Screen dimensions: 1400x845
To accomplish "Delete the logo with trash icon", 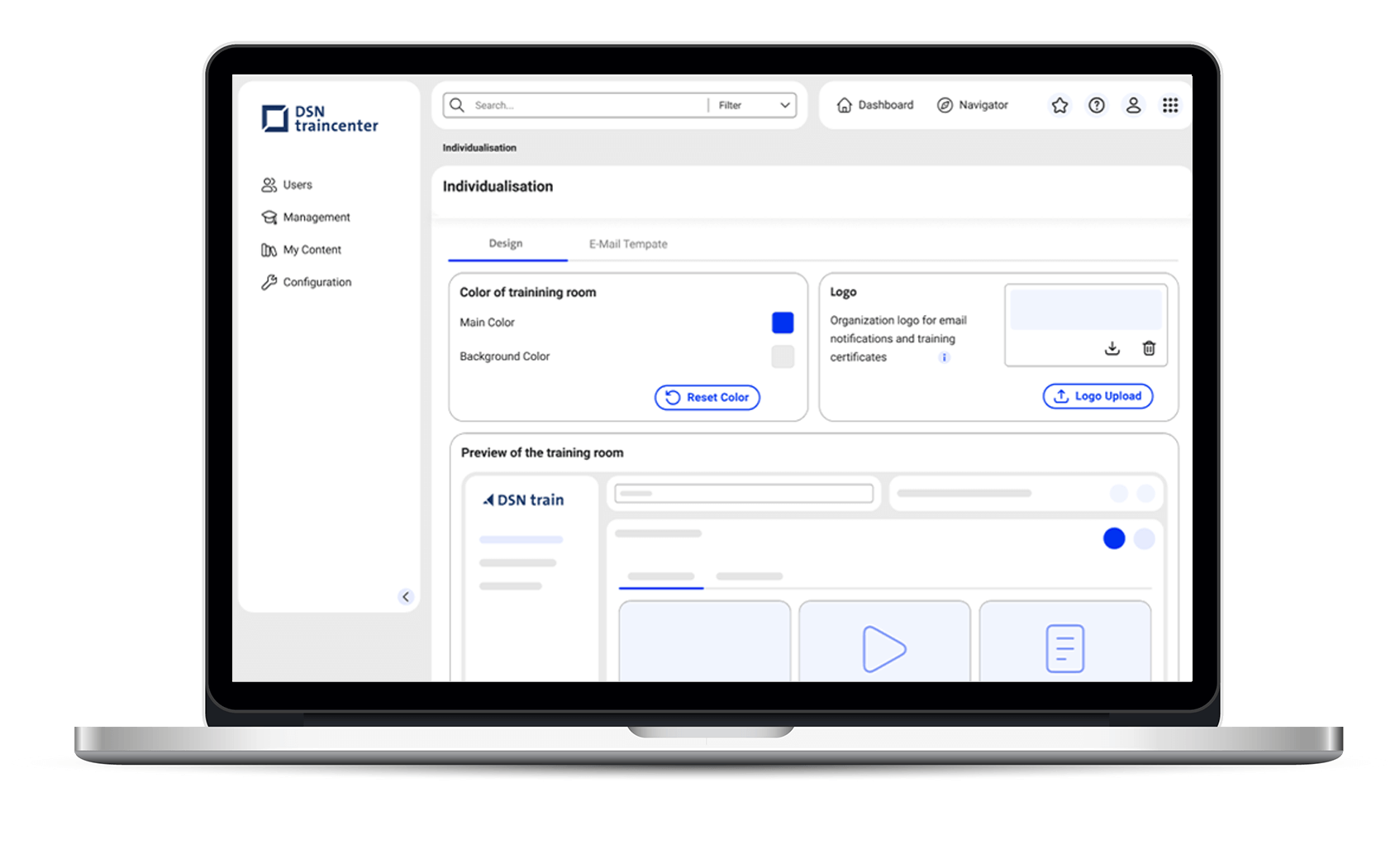I will click(1149, 348).
